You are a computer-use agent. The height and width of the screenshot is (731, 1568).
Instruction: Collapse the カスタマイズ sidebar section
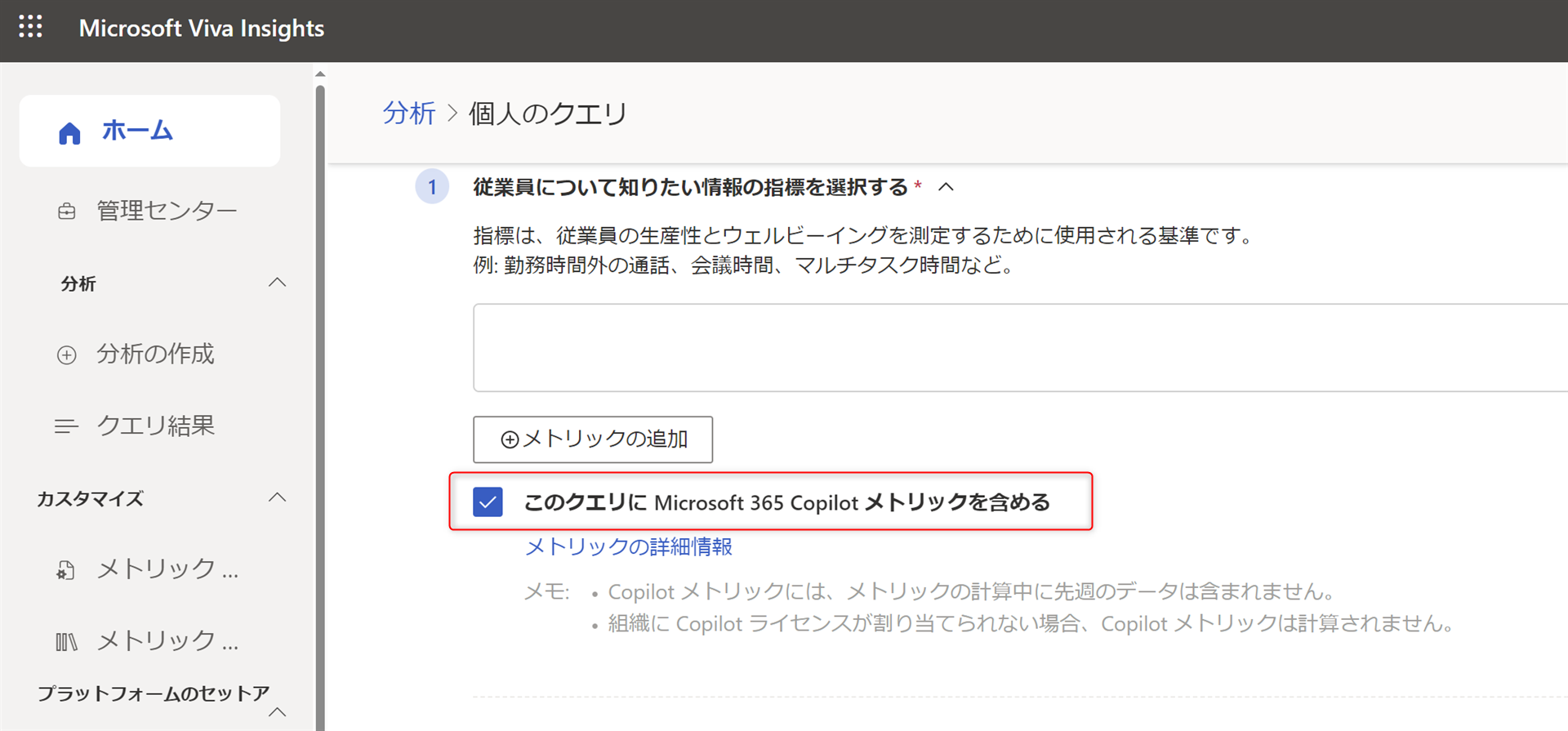pyautogui.click(x=278, y=497)
